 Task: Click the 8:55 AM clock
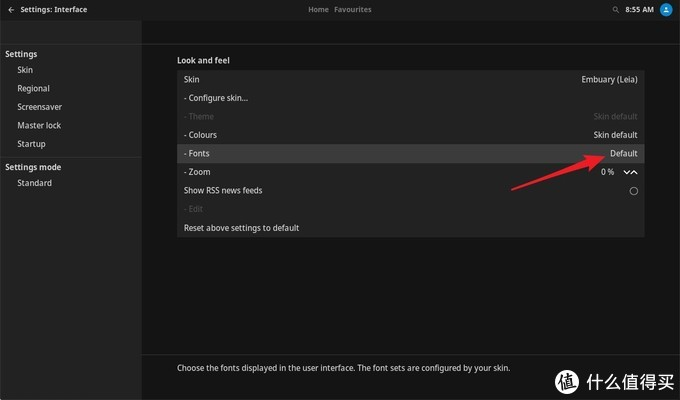[x=638, y=9]
